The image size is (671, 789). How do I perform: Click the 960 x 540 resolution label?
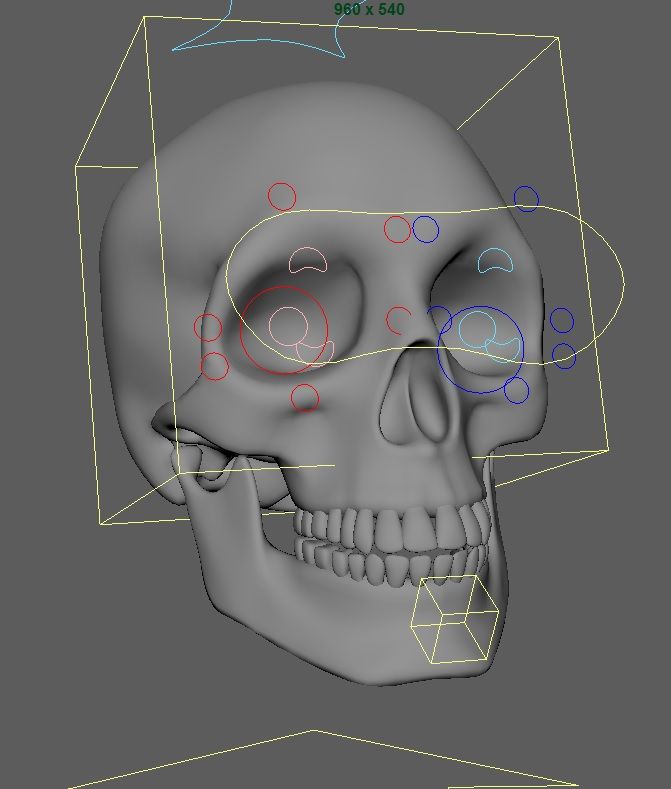(x=369, y=9)
